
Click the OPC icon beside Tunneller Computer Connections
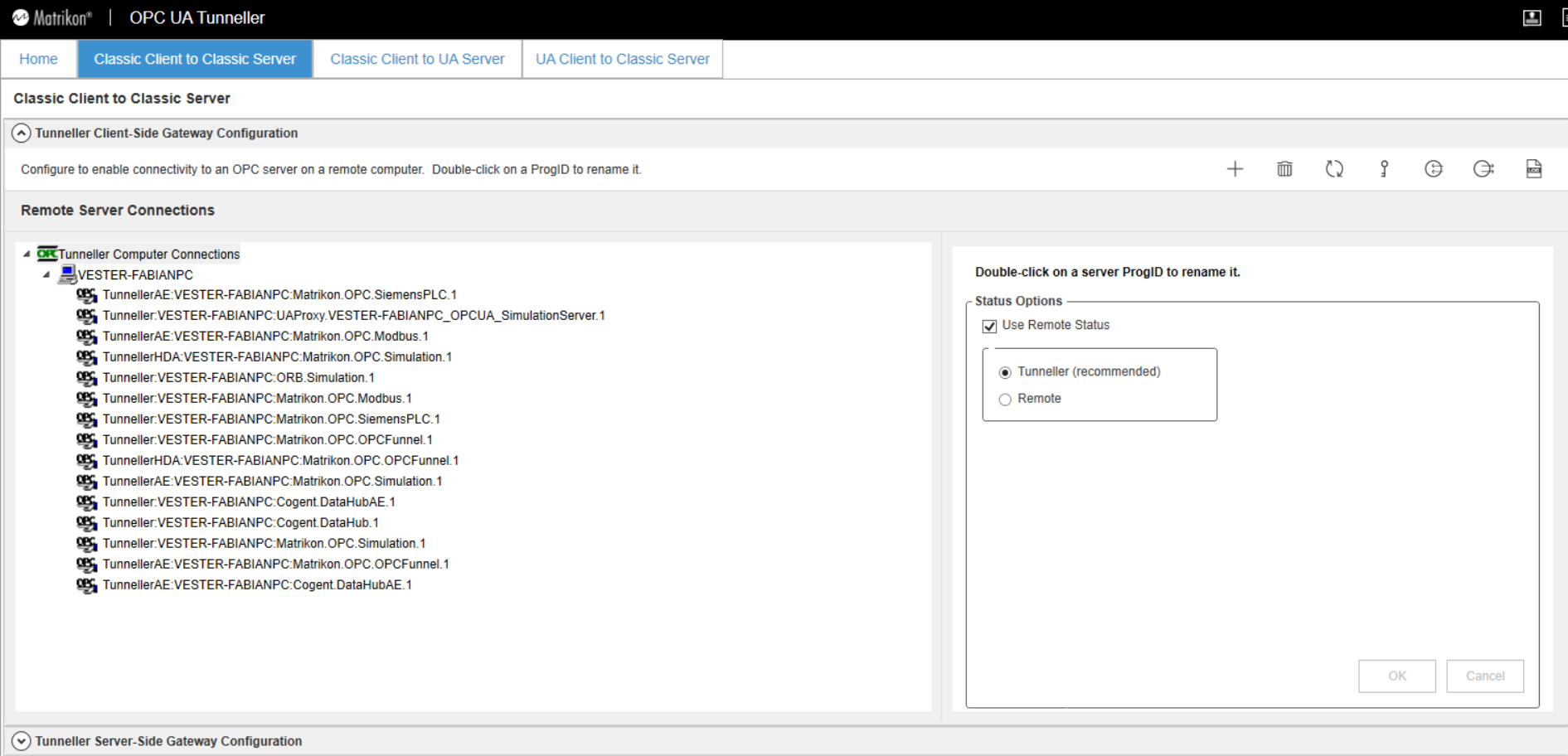pos(47,254)
